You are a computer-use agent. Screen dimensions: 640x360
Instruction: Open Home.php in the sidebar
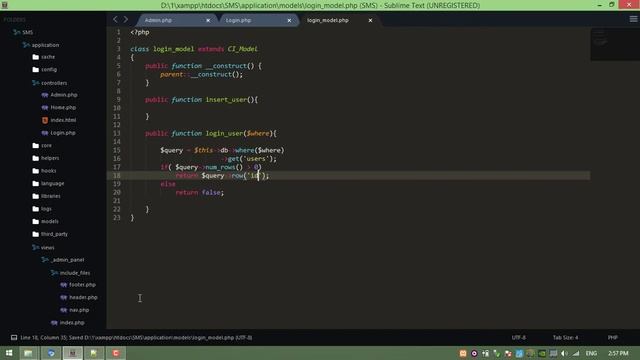[x=63, y=107]
